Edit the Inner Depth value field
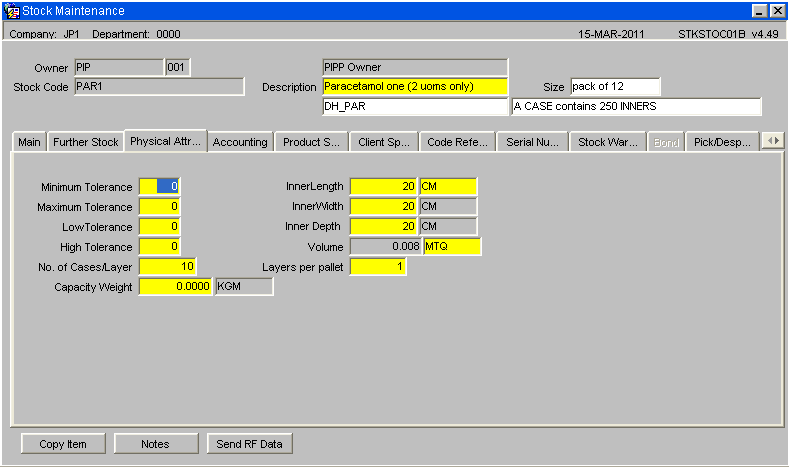This screenshot has height=467, width=789. point(383,226)
